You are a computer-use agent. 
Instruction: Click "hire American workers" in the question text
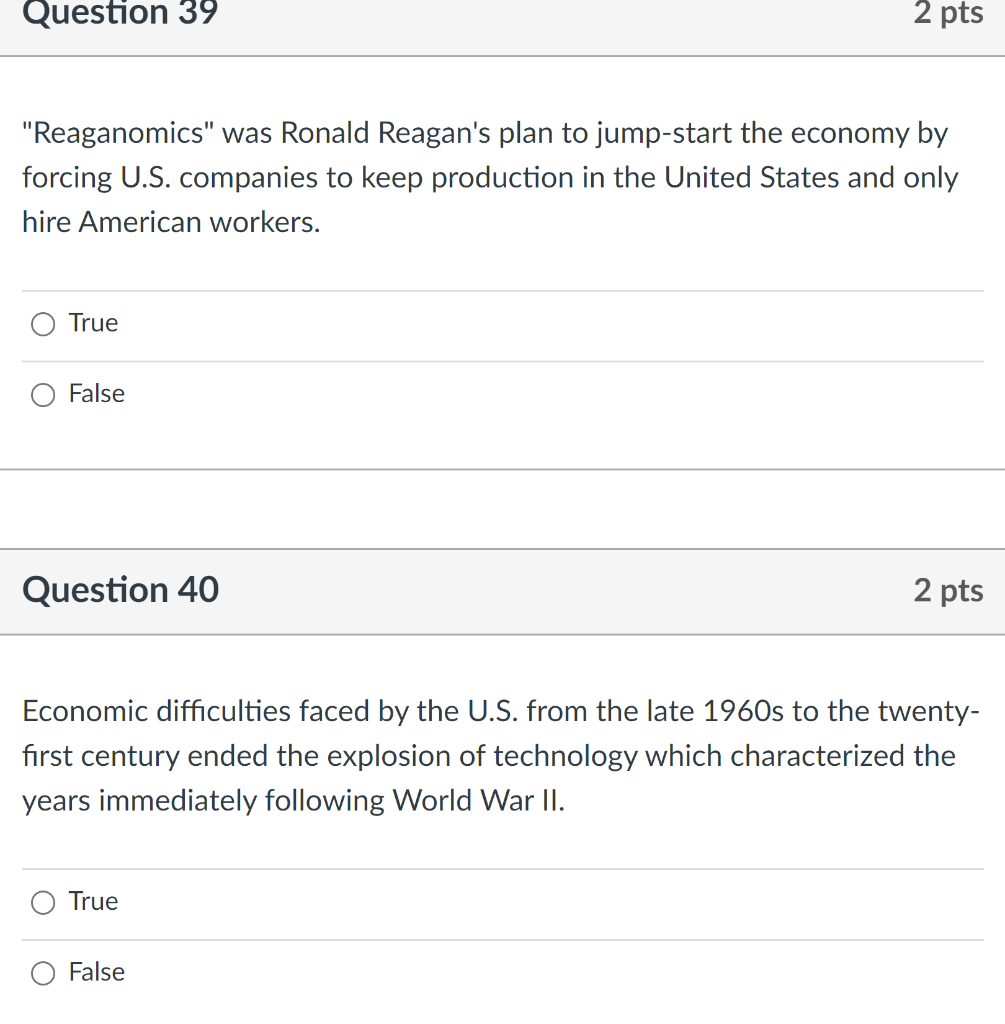(x=170, y=222)
